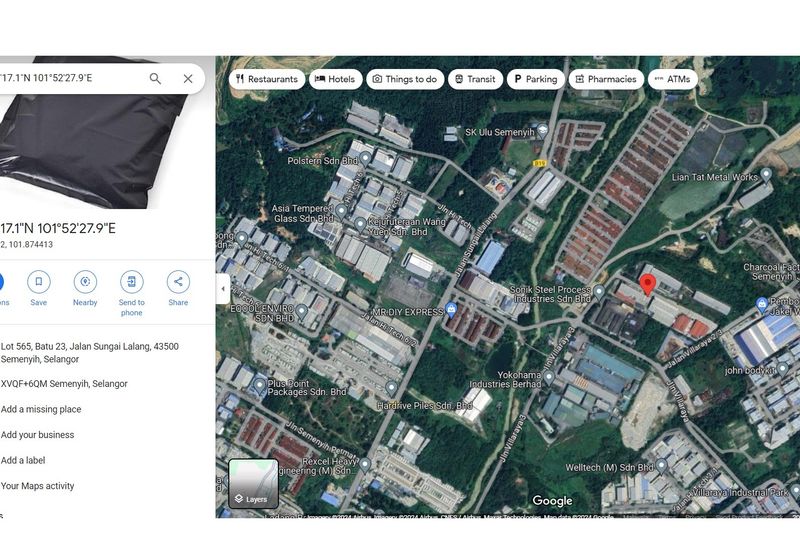Screen dimensions: 800x552
Task: Click the black plastic bag location photo
Action: [x=92, y=150]
